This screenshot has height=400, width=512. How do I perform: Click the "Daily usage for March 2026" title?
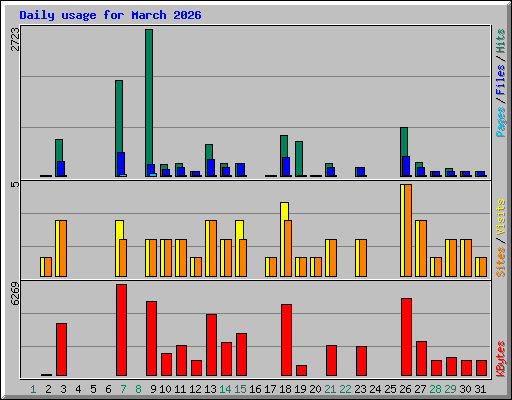tap(110, 15)
